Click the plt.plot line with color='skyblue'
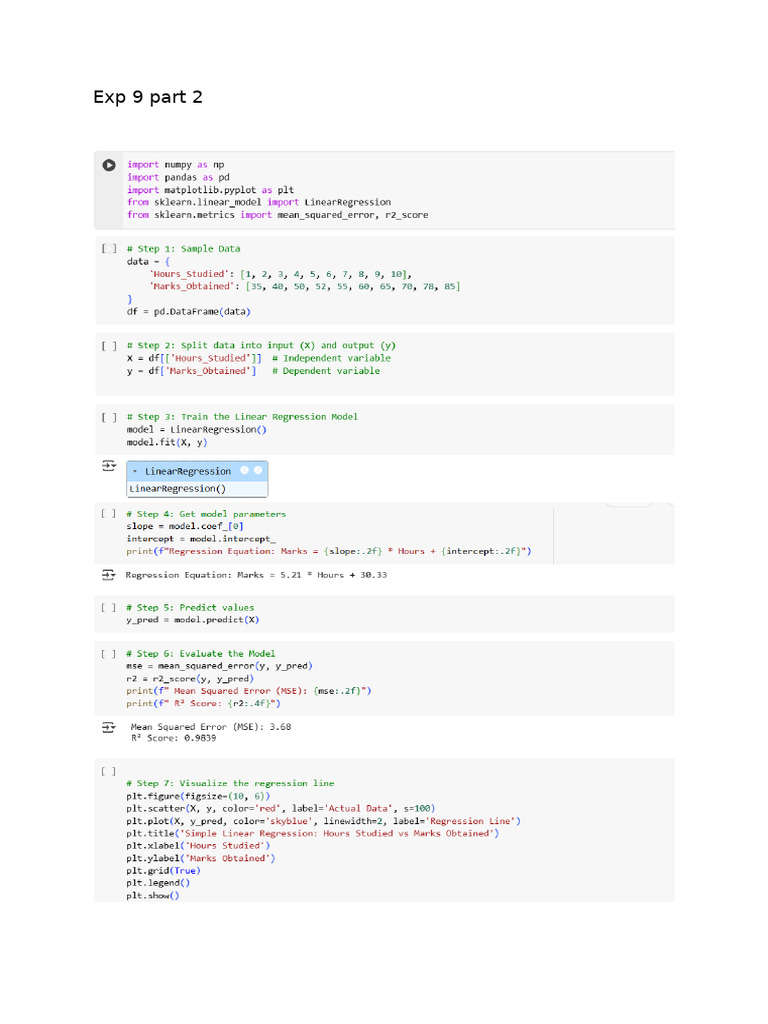The height and width of the screenshot is (1024, 768). [323, 821]
